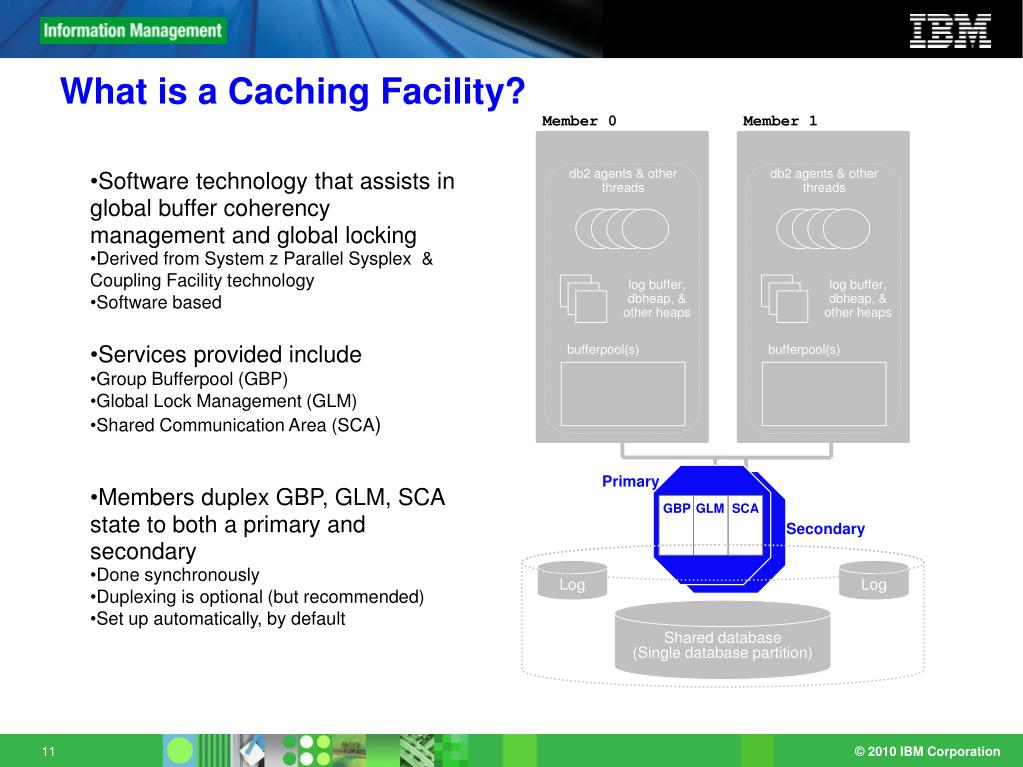Click the © 2010 IBM Corporation footer text
Image resolution: width=1023 pixels, height=767 pixels.
pos(927,751)
